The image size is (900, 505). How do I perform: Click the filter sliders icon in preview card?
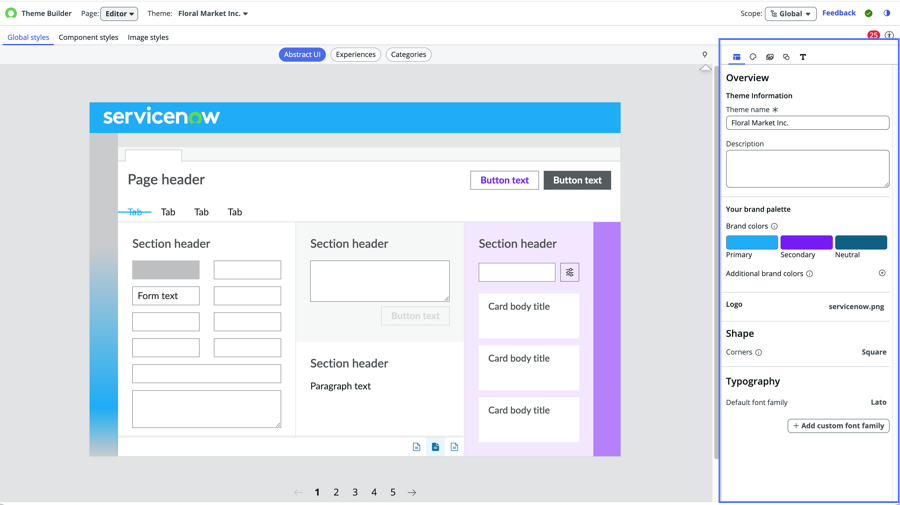[569, 272]
